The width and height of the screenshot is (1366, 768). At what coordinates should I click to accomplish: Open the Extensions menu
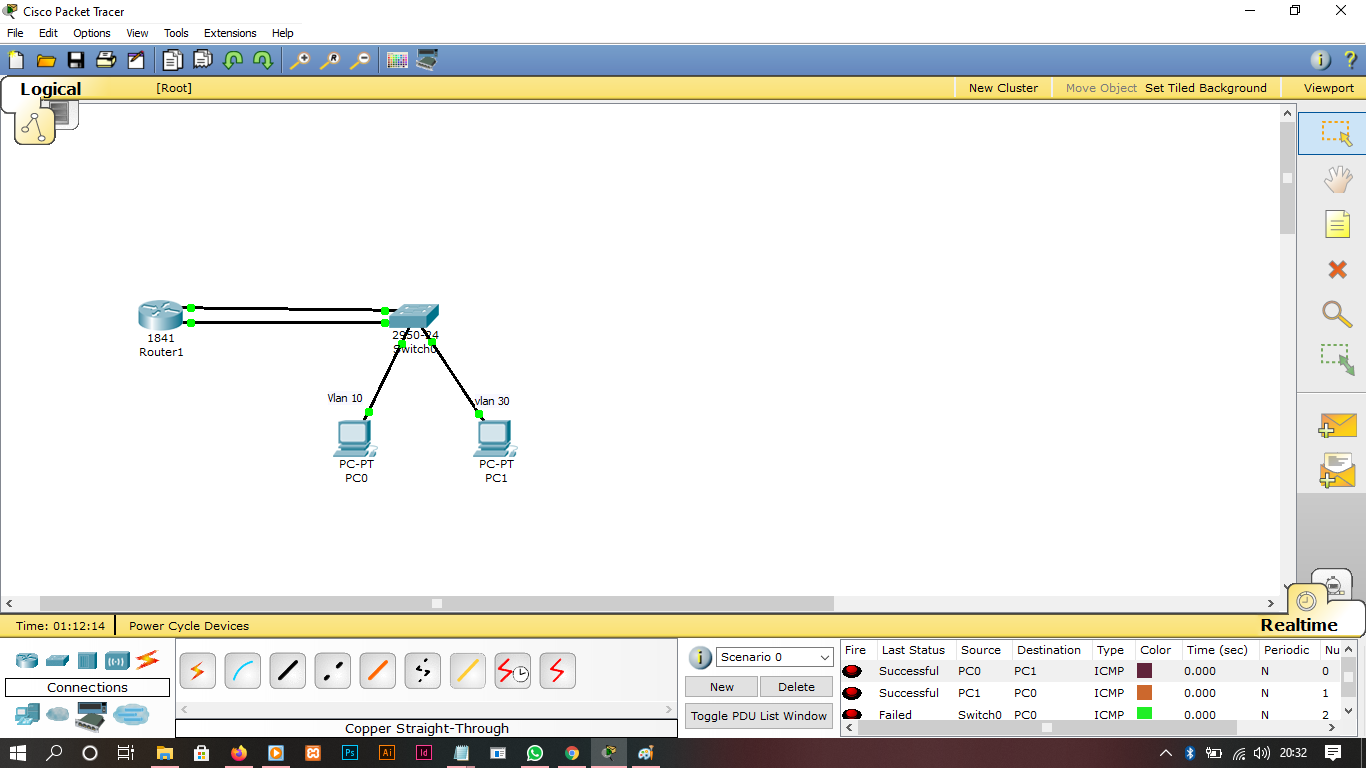[230, 33]
